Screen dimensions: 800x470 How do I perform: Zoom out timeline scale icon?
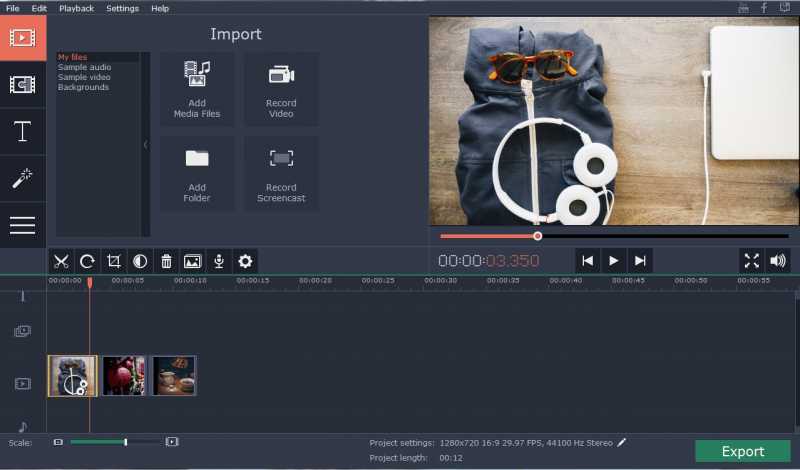[x=58, y=442]
